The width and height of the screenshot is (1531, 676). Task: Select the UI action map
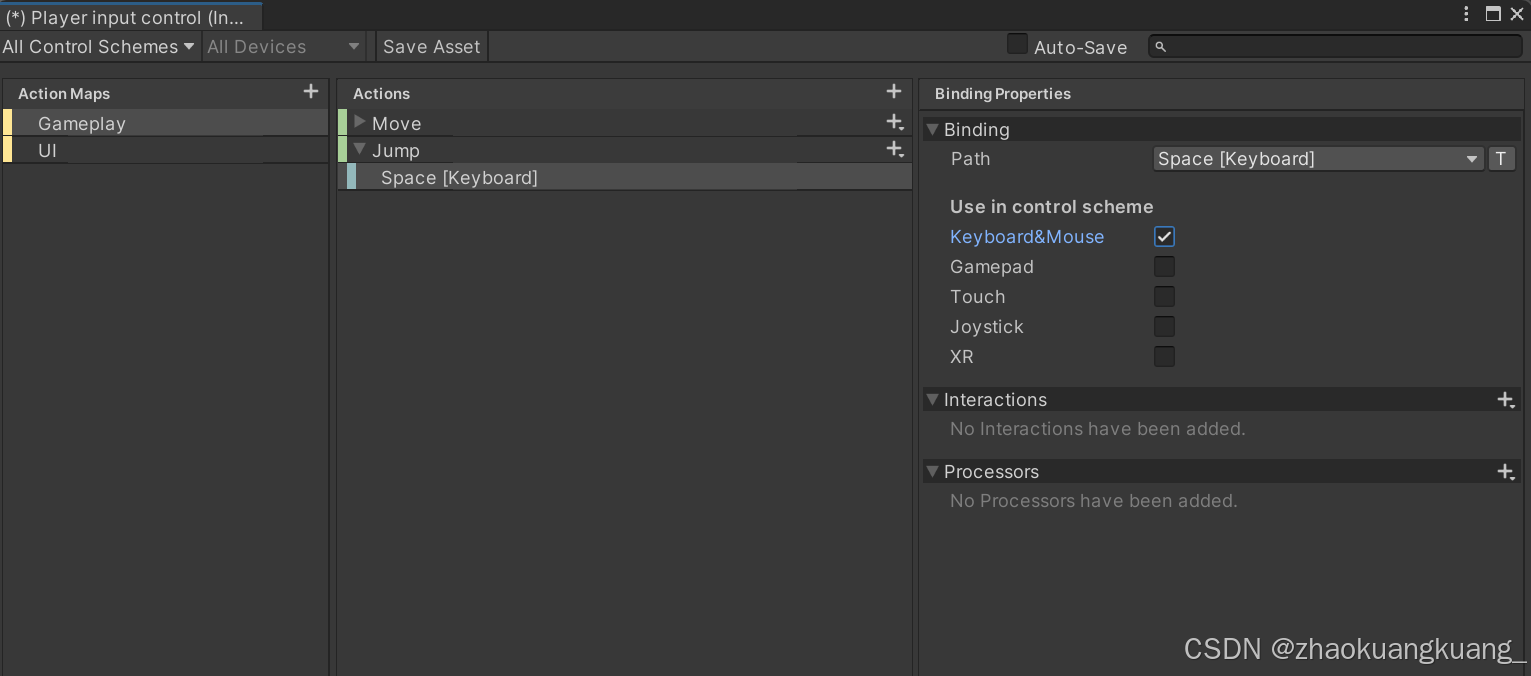[48, 151]
